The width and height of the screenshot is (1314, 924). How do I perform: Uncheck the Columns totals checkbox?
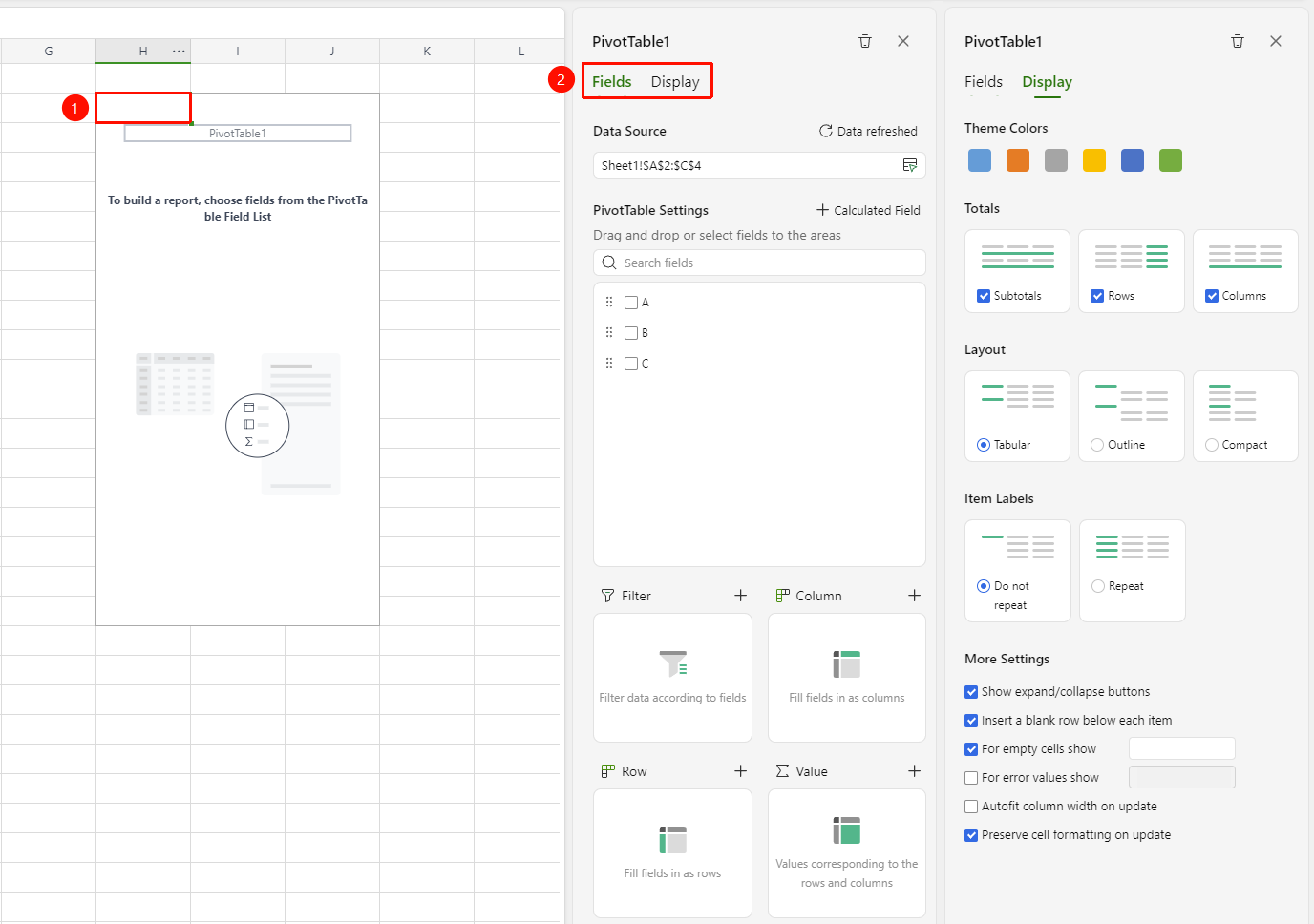(1212, 296)
